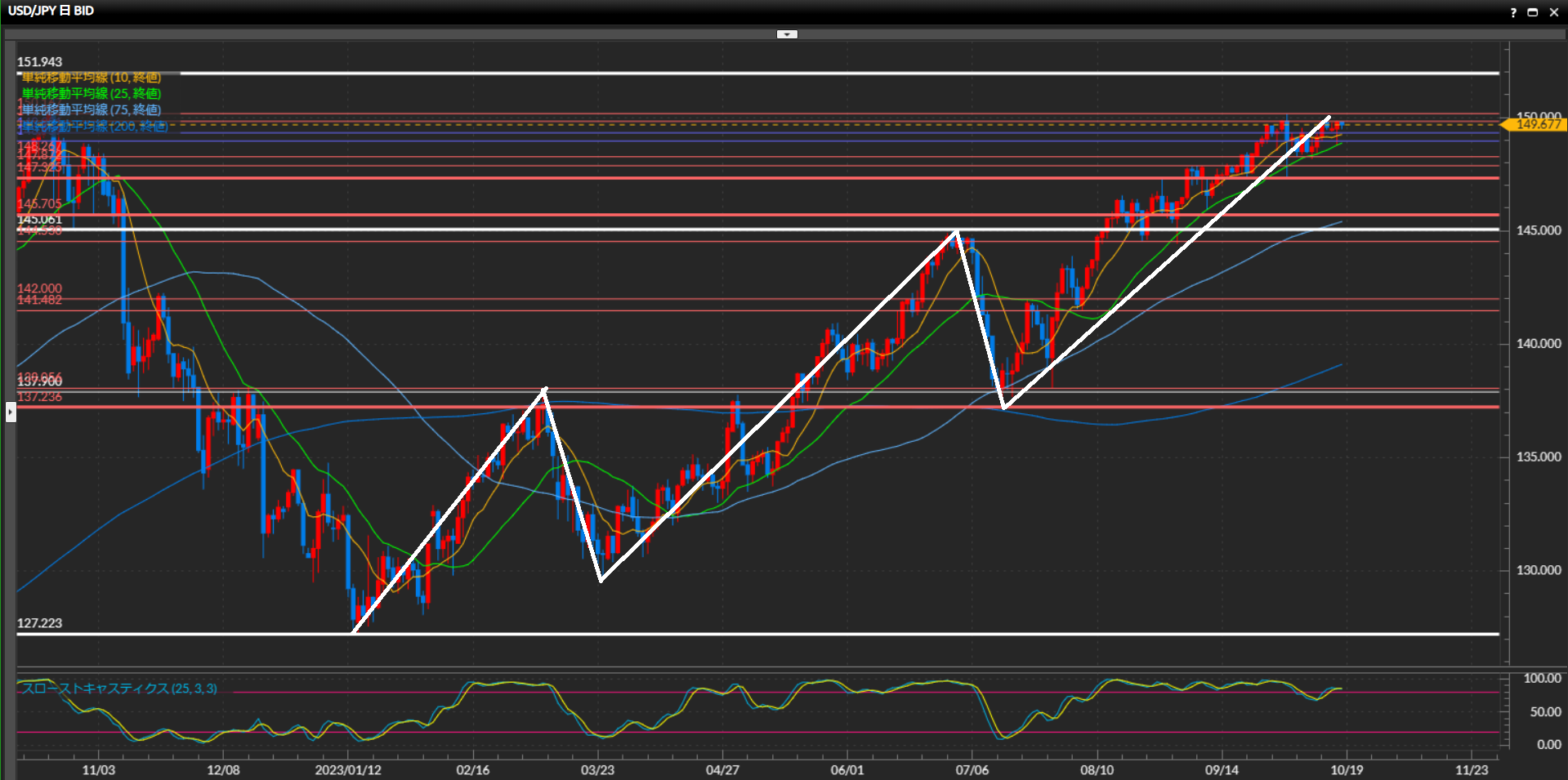Click the USD/JPY 日 BID title

51,11
